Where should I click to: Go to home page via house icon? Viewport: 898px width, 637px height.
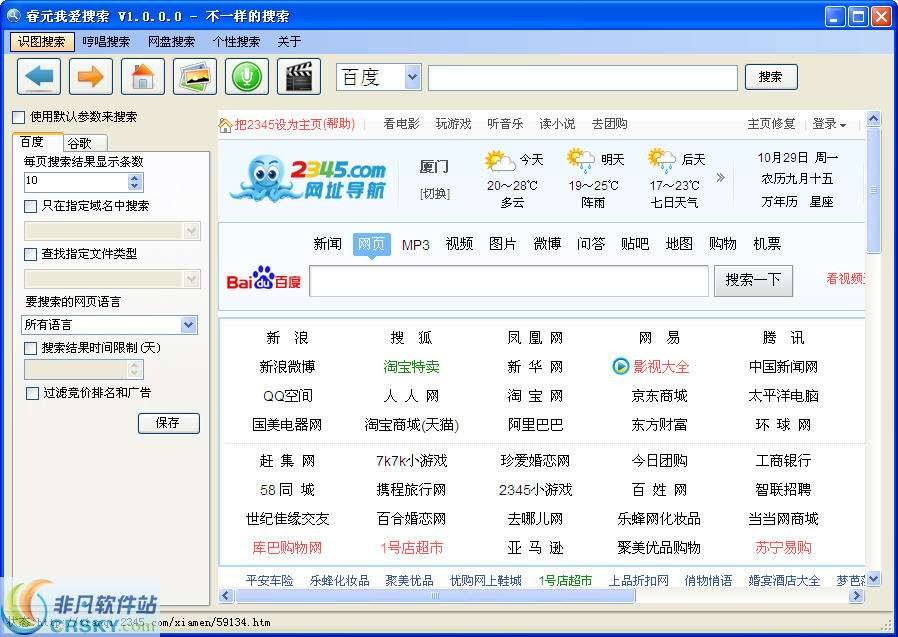click(143, 77)
